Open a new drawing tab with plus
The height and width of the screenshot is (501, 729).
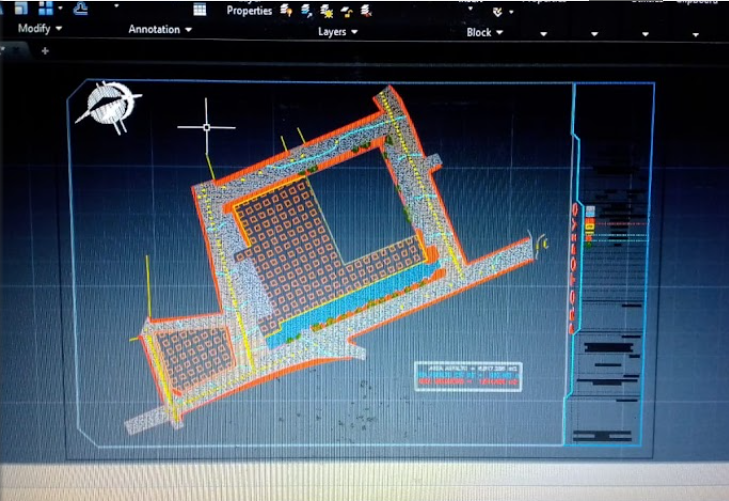(x=45, y=51)
